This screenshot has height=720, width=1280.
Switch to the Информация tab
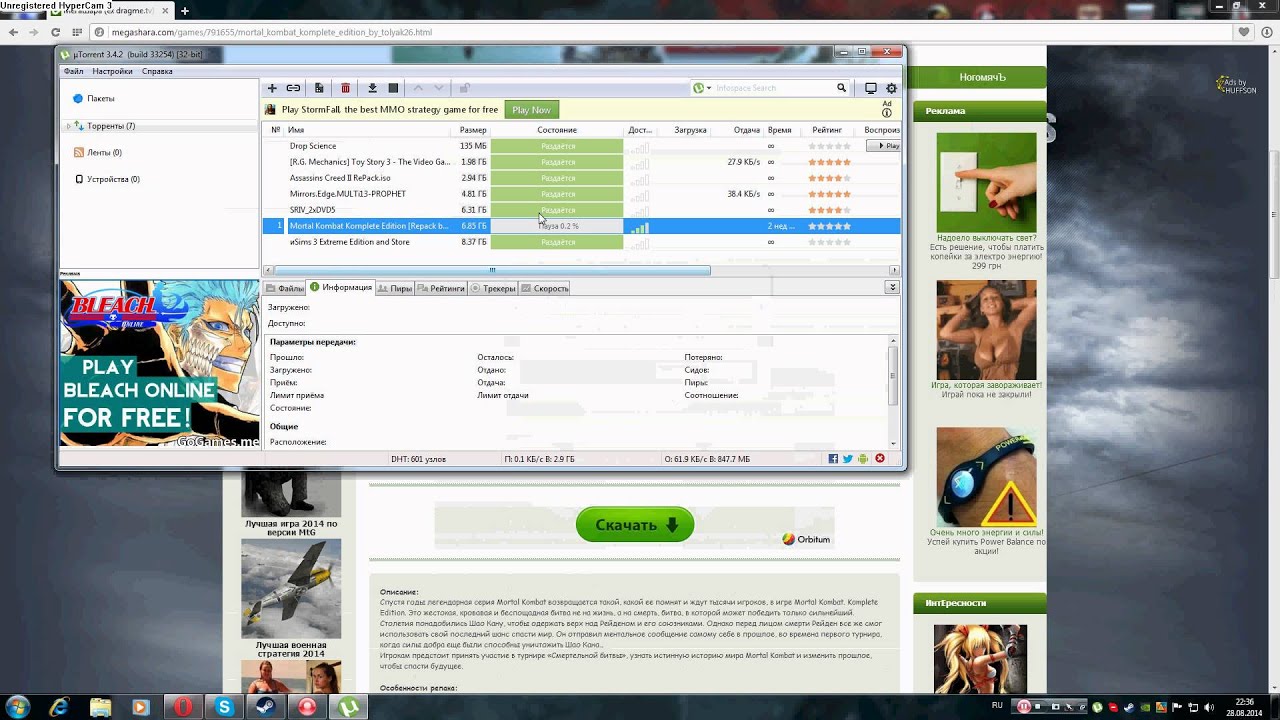tap(341, 287)
